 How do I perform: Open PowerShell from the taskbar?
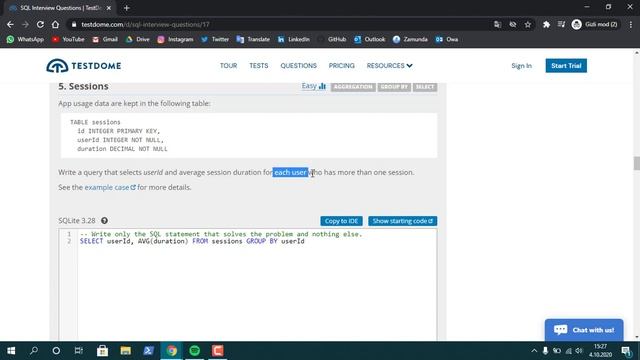click(x=149, y=351)
